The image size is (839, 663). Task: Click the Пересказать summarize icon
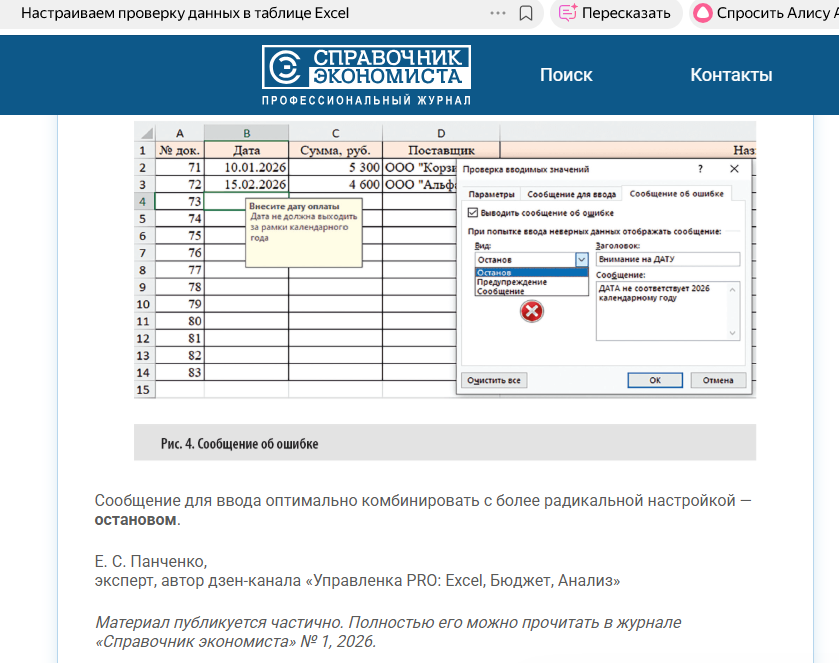pos(567,13)
